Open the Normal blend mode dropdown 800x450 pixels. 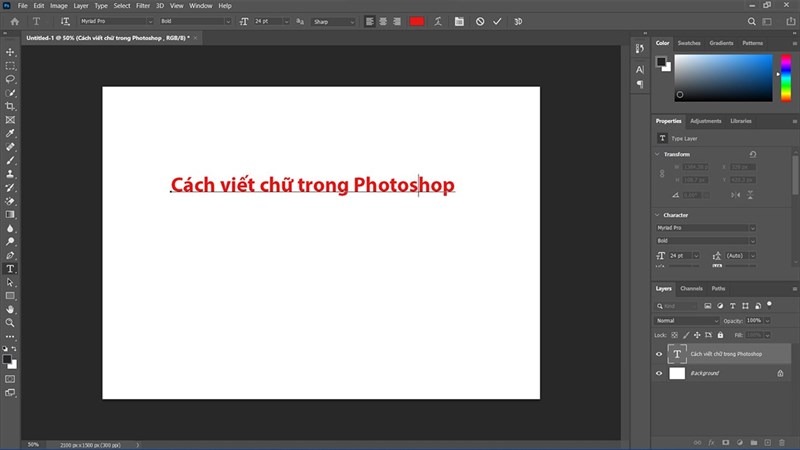687,321
